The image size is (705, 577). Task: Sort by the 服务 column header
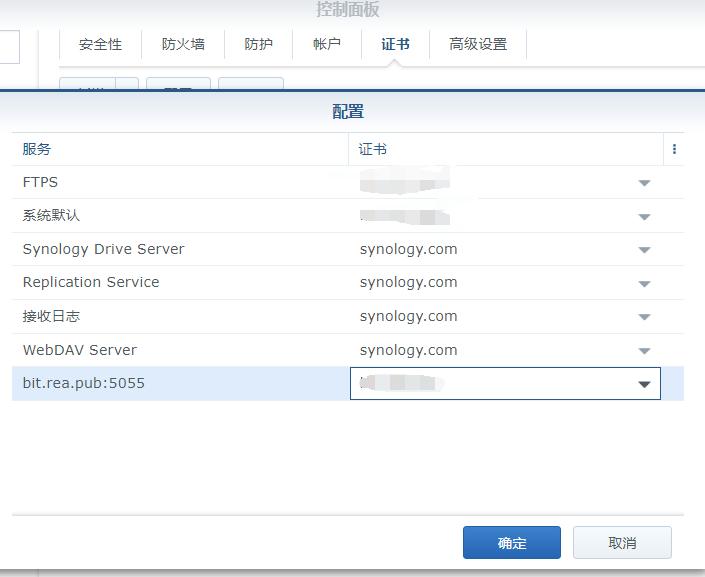(x=180, y=149)
